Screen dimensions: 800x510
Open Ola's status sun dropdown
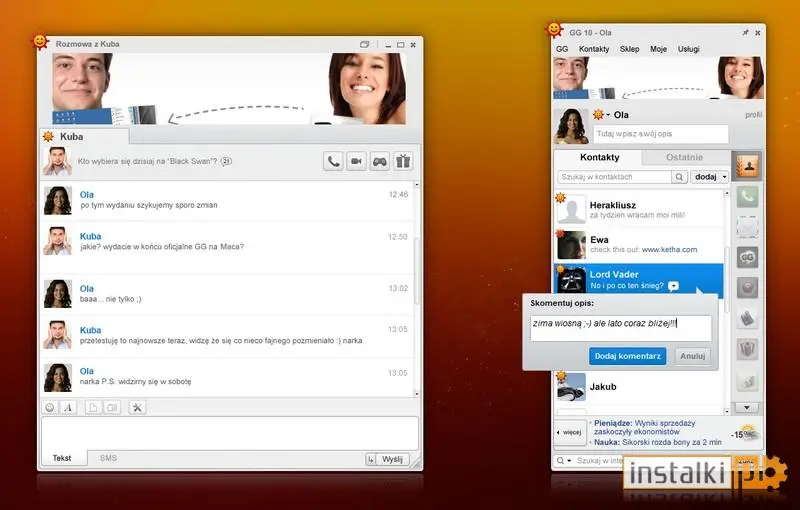pyautogui.click(x=602, y=115)
